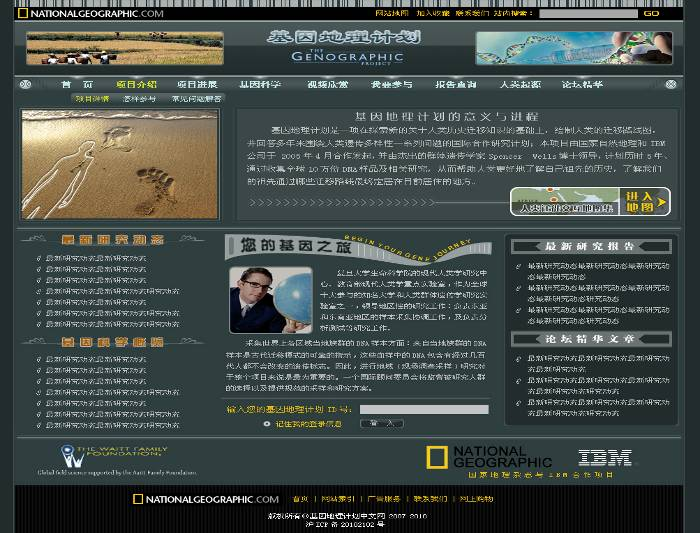Click the footer 广告服务 link

click(x=384, y=499)
